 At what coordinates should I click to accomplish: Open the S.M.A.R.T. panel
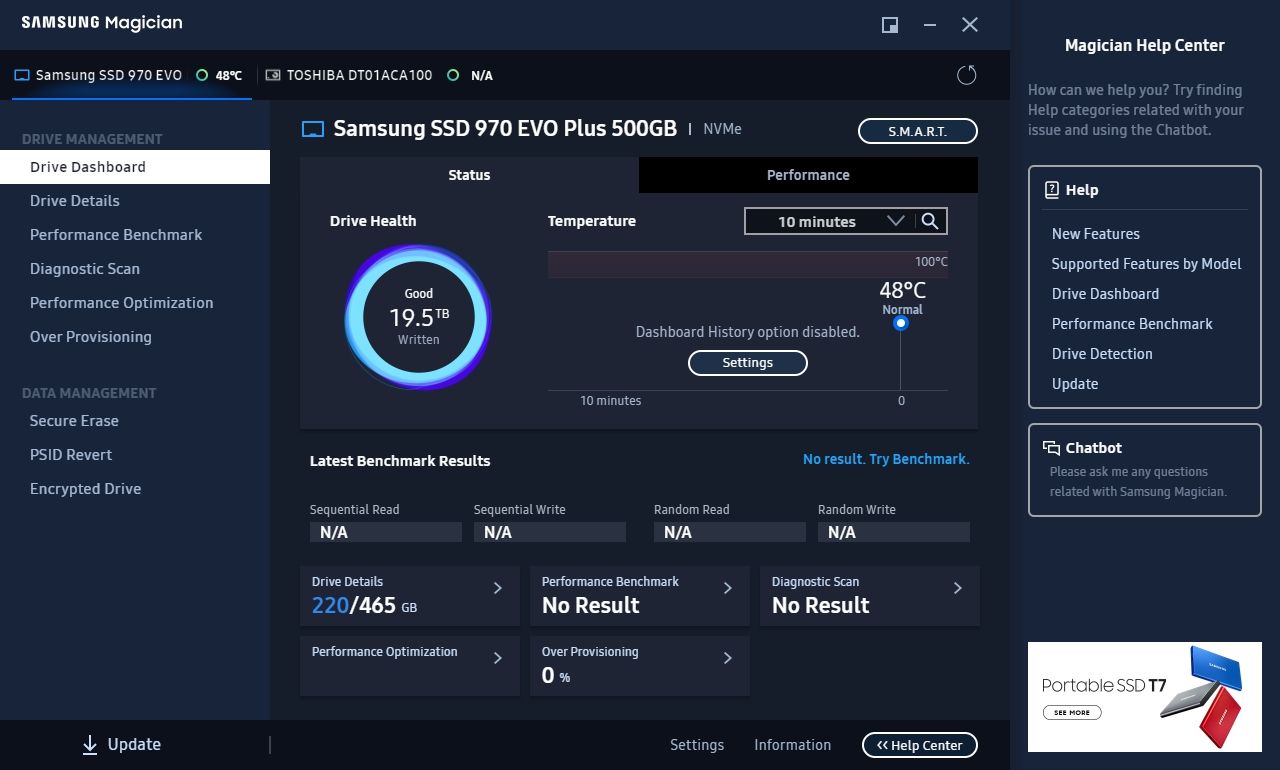pyautogui.click(x=917, y=130)
